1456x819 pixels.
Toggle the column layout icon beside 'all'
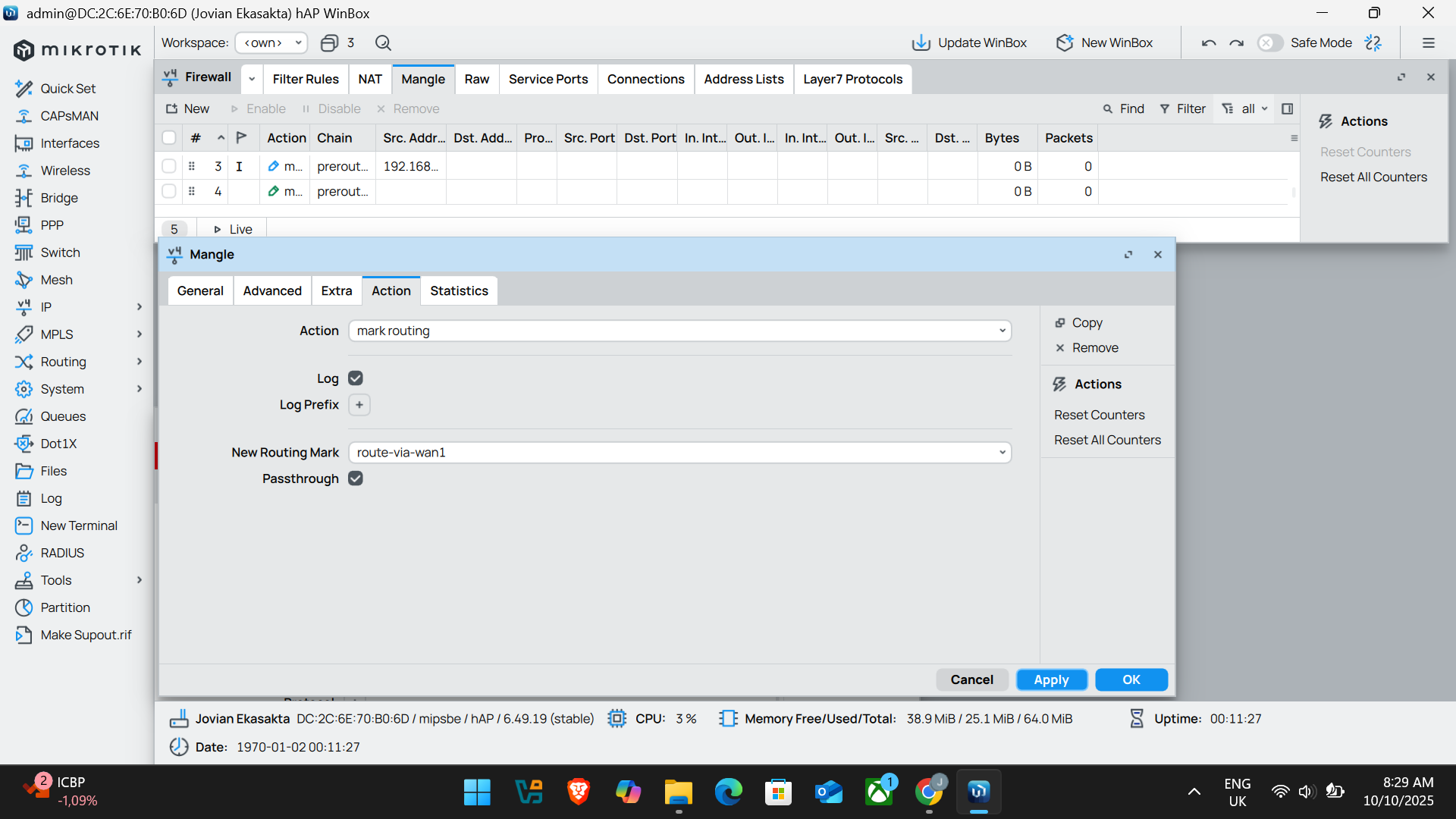tap(1287, 109)
